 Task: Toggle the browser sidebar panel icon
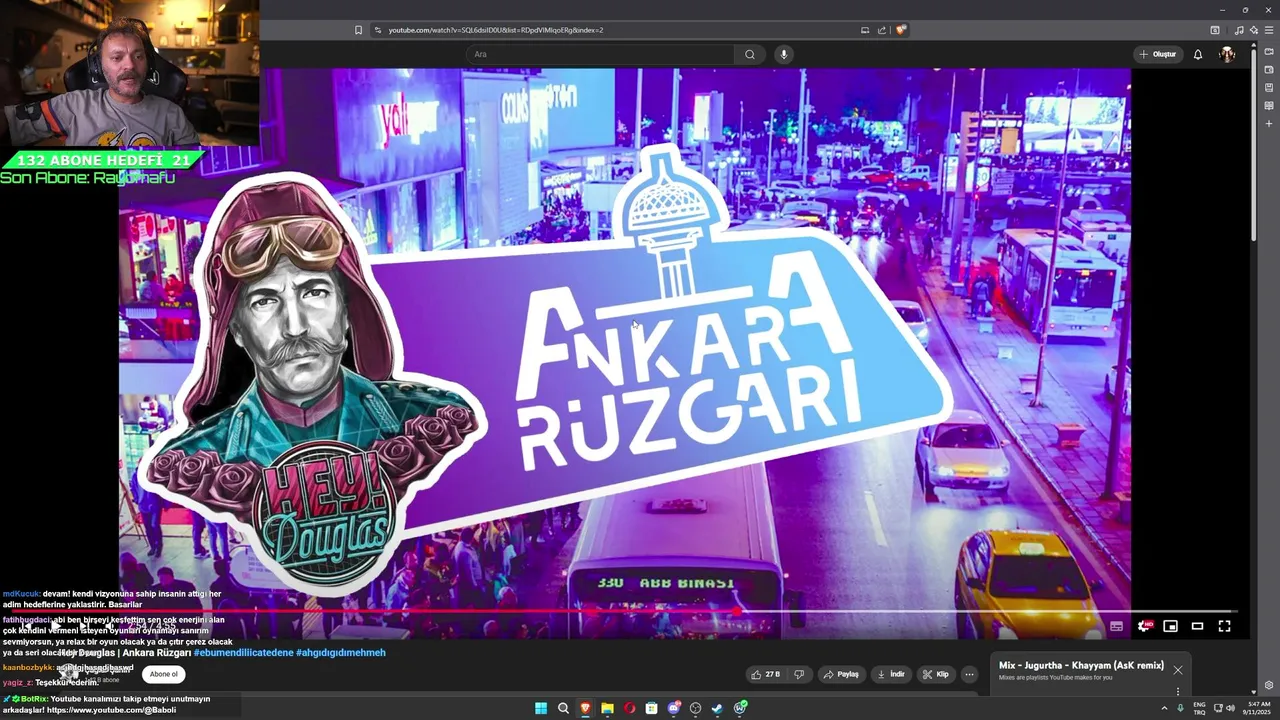(x=1215, y=30)
